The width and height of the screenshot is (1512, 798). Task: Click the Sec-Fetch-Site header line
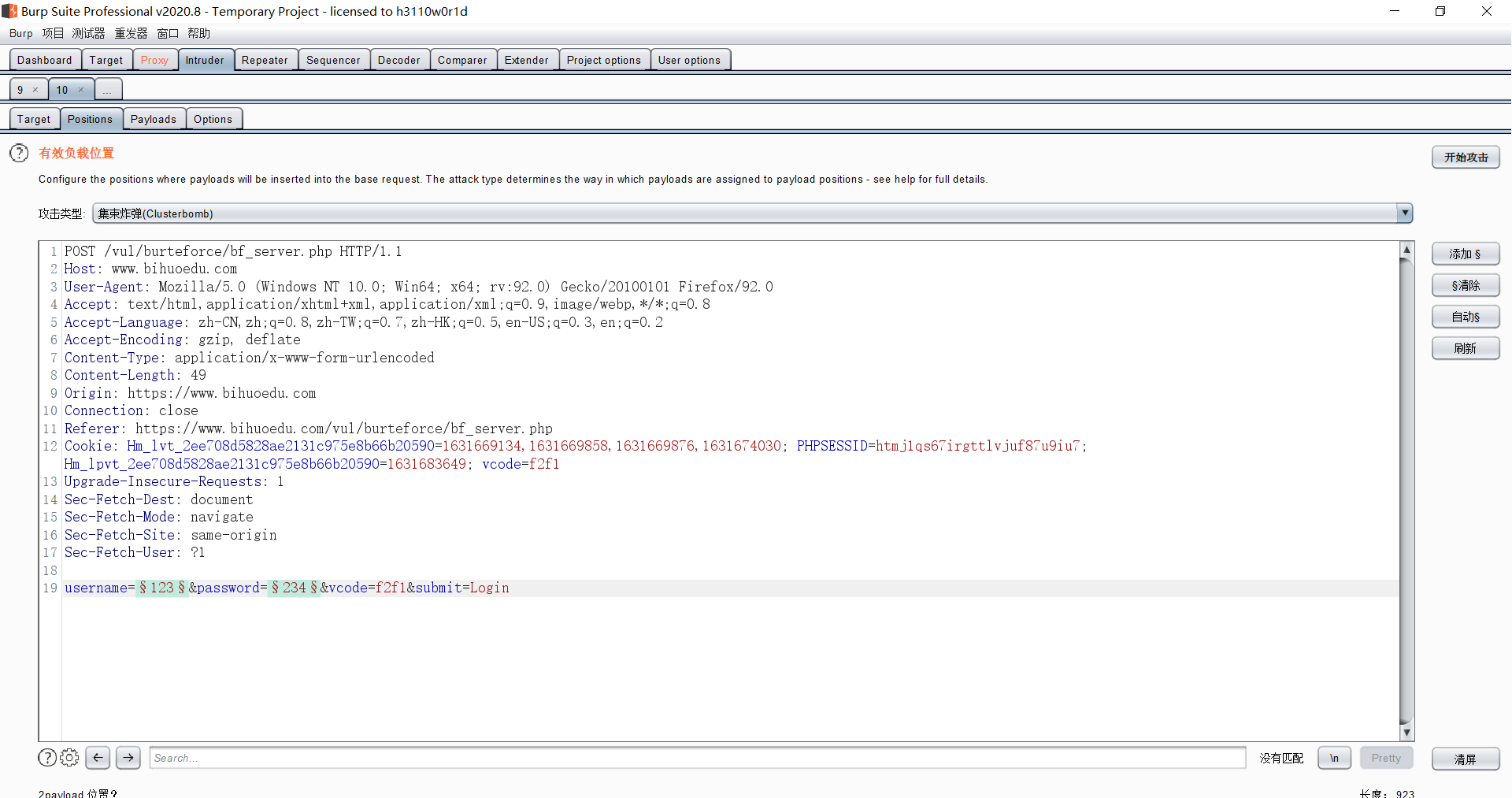pos(171,535)
